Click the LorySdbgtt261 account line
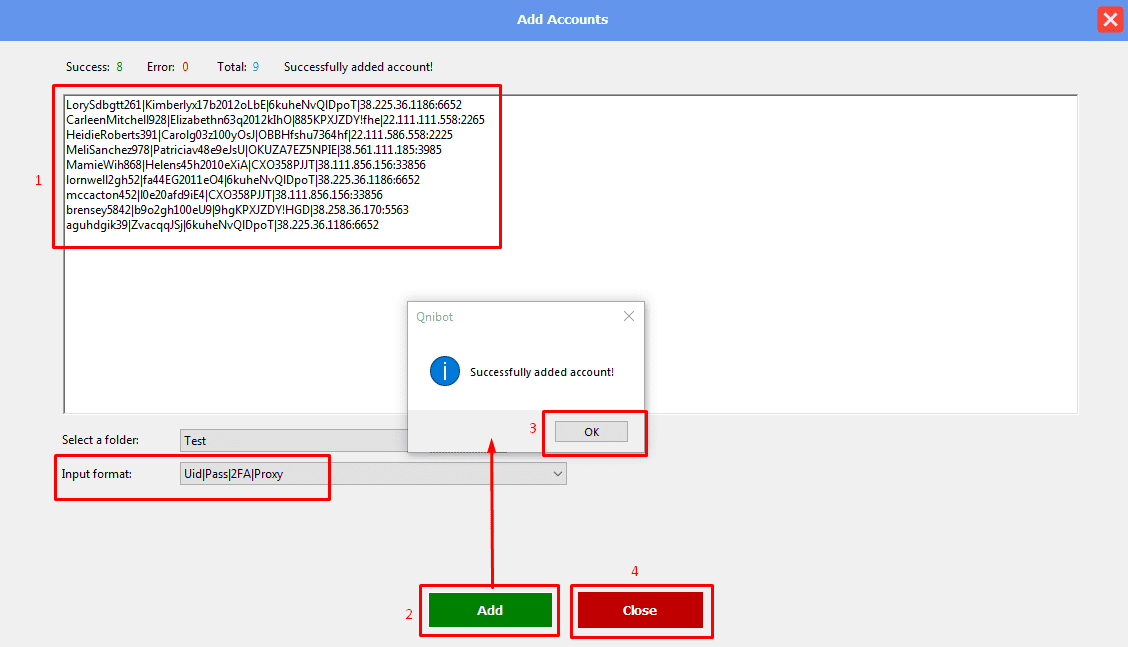 (x=263, y=104)
